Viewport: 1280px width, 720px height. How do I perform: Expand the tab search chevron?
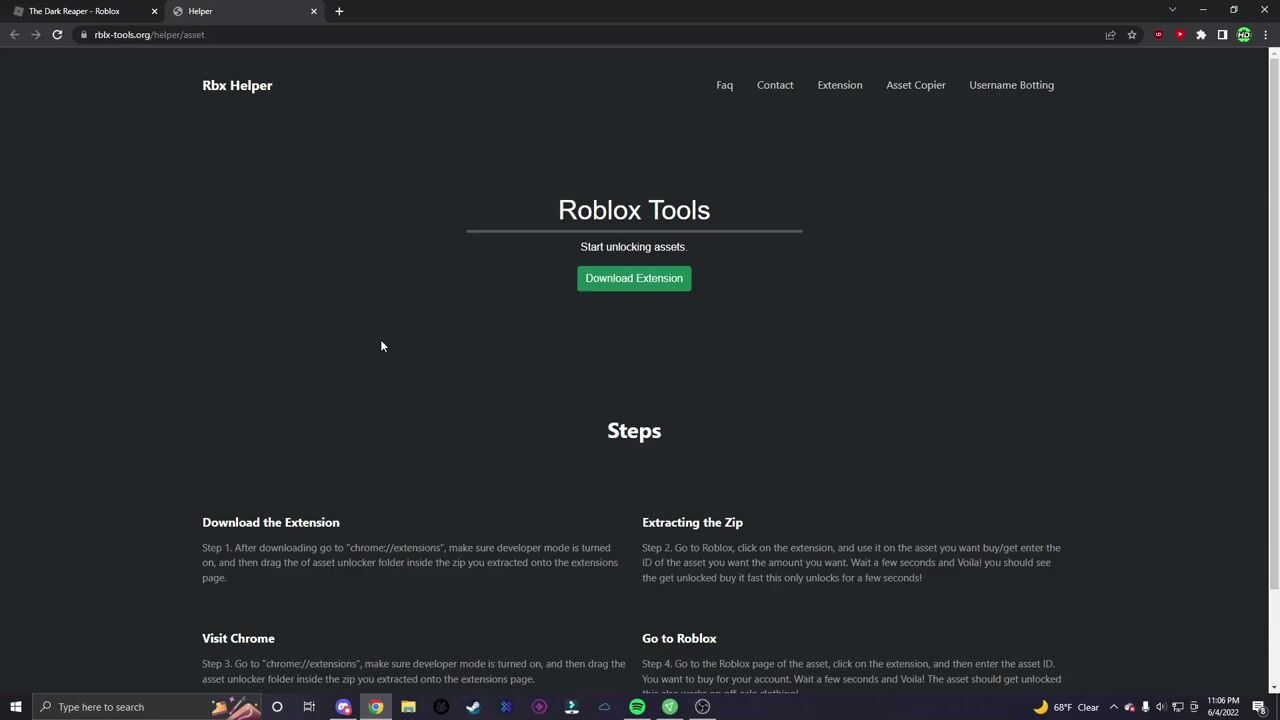(1172, 10)
